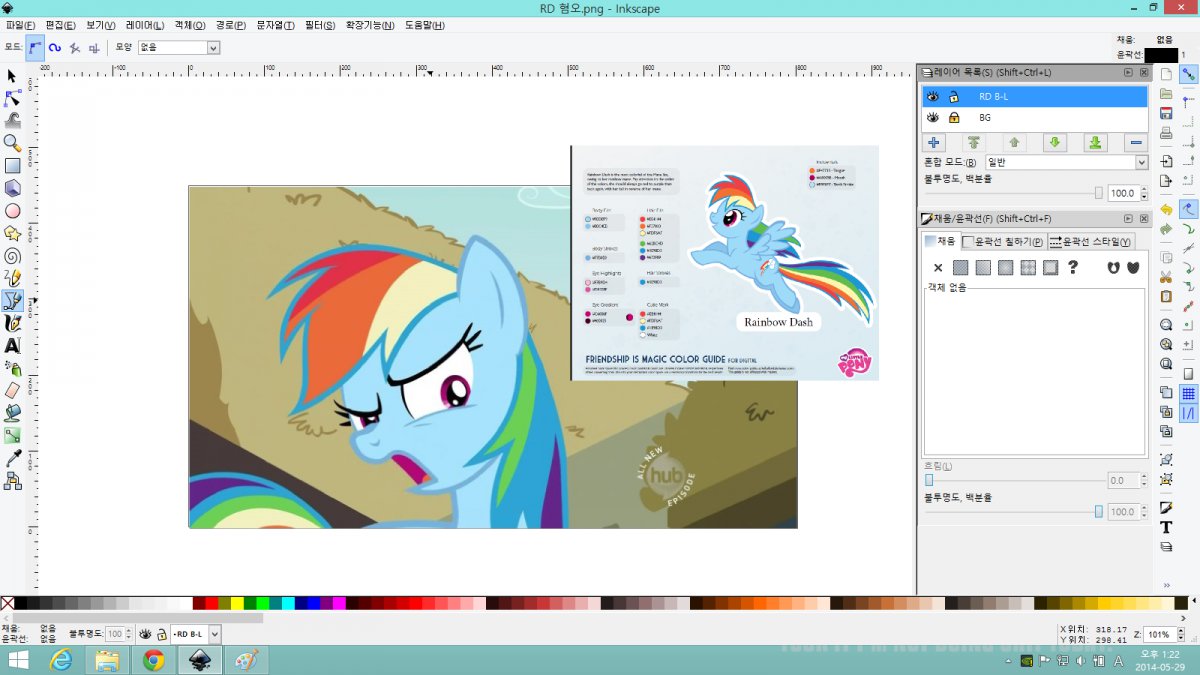Pick the cyan palette swatch

tap(288, 603)
